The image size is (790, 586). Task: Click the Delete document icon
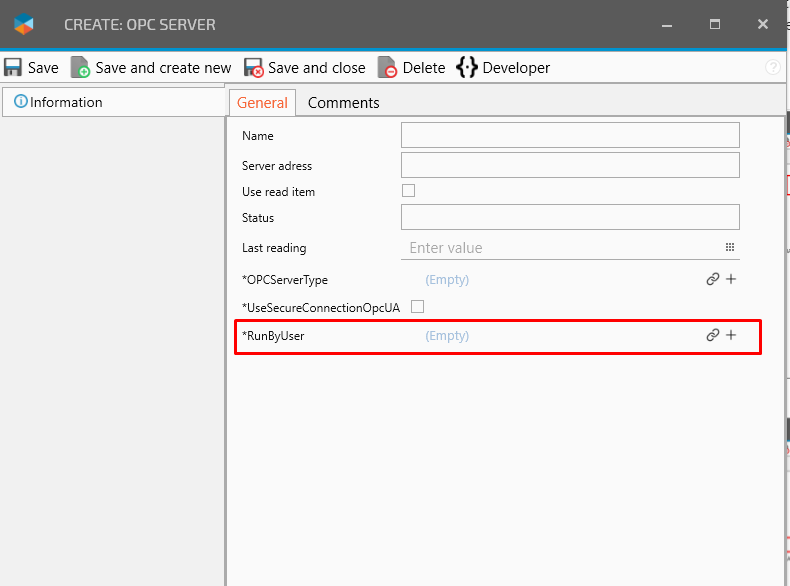(x=388, y=68)
